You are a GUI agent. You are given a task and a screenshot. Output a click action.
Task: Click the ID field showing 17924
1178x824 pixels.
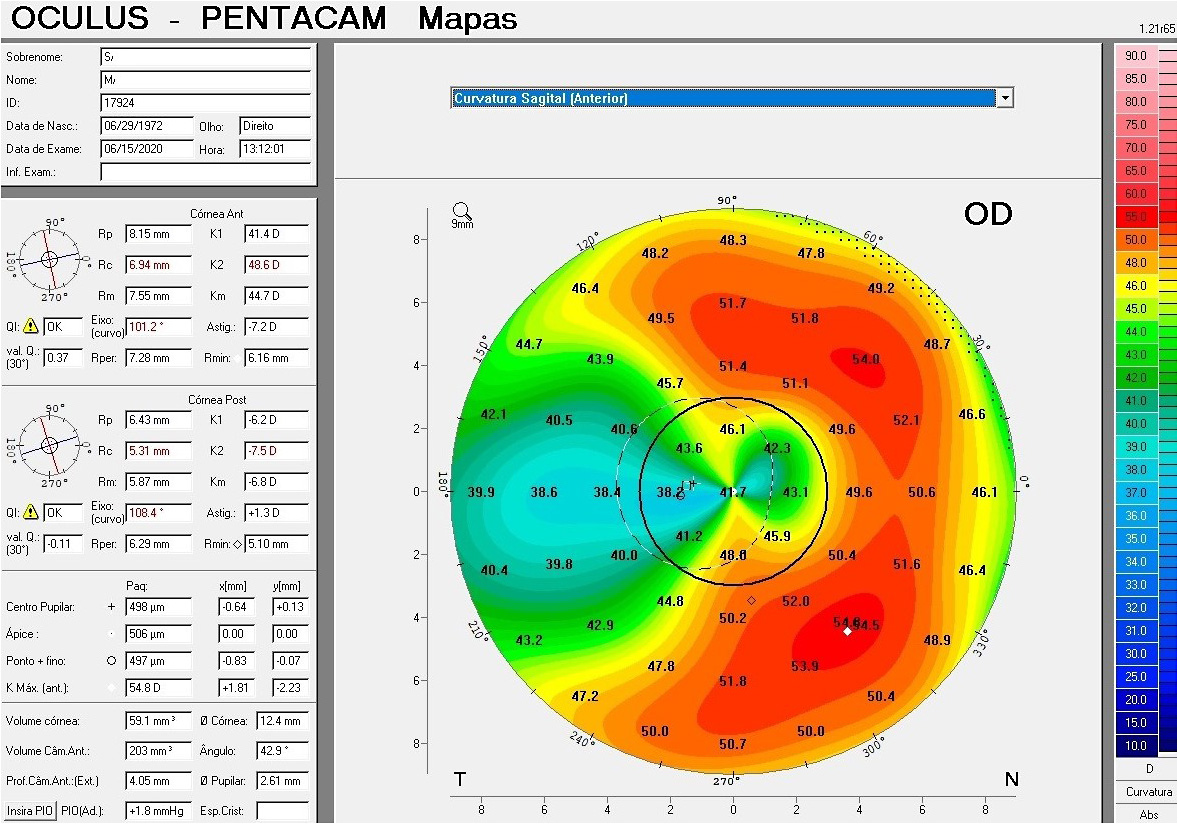point(205,103)
